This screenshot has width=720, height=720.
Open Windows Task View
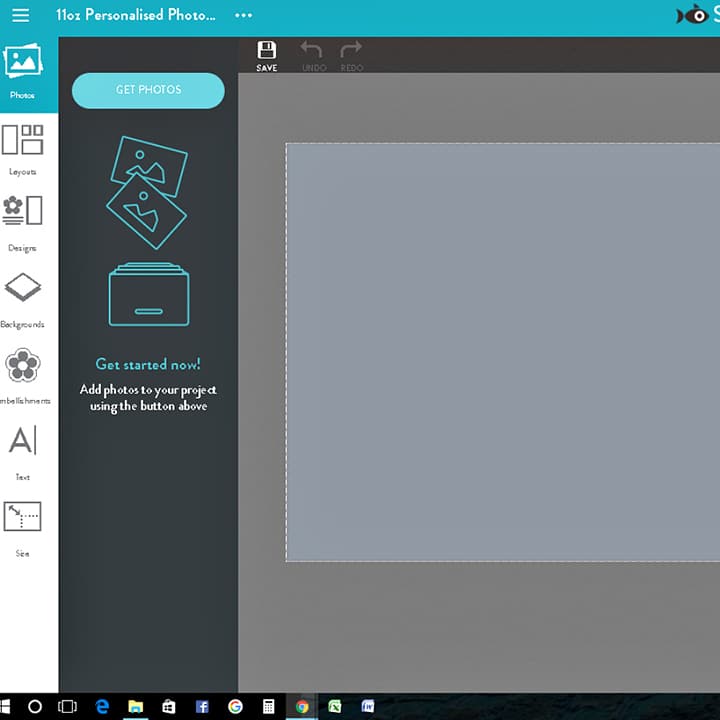[x=67, y=706]
